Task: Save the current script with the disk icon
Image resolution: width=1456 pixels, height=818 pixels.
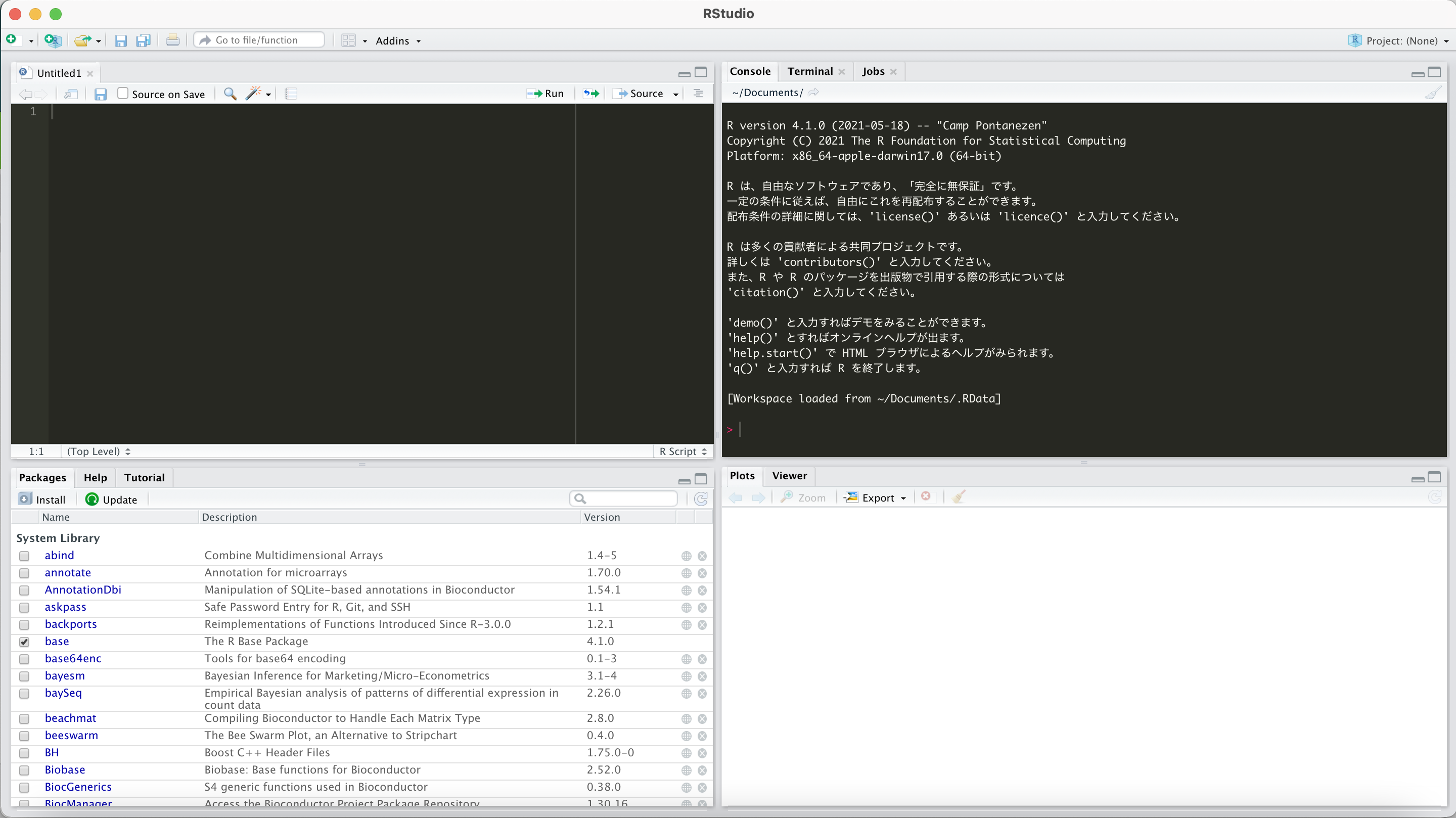Action: coord(120,40)
